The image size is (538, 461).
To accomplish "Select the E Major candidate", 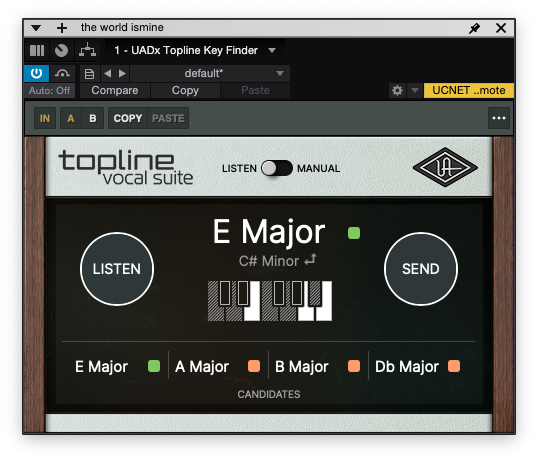I will (x=101, y=367).
